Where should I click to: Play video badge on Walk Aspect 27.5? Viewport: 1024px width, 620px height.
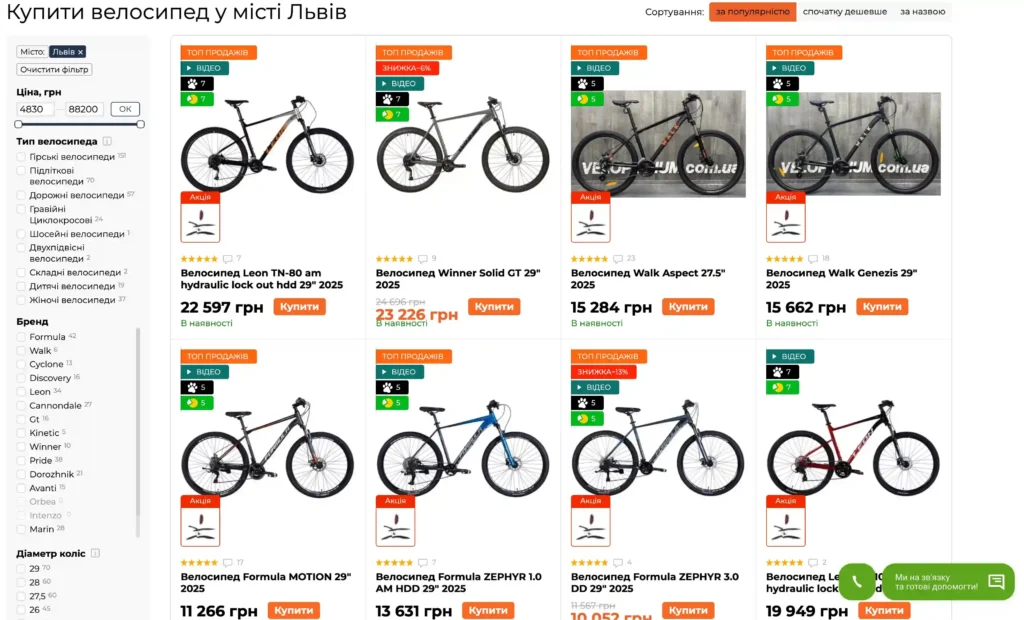click(595, 68)
